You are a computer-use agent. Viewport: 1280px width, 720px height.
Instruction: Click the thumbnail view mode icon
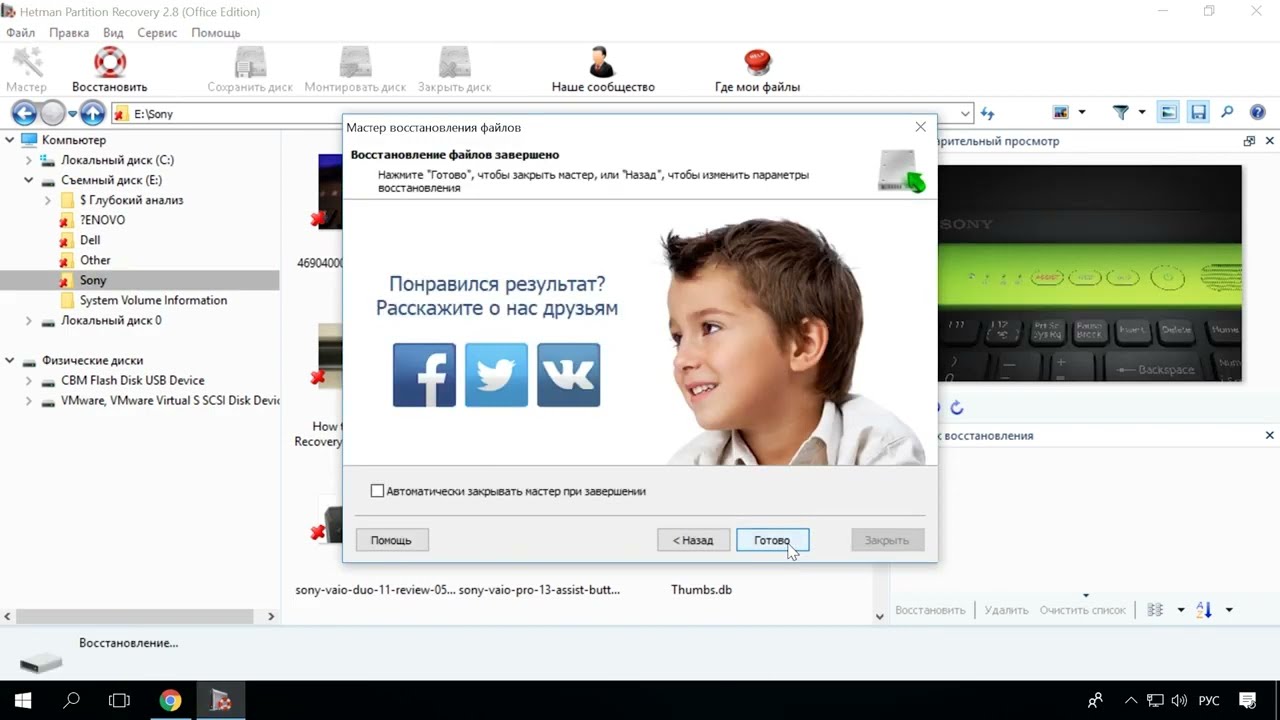[x=1061, y=113]
